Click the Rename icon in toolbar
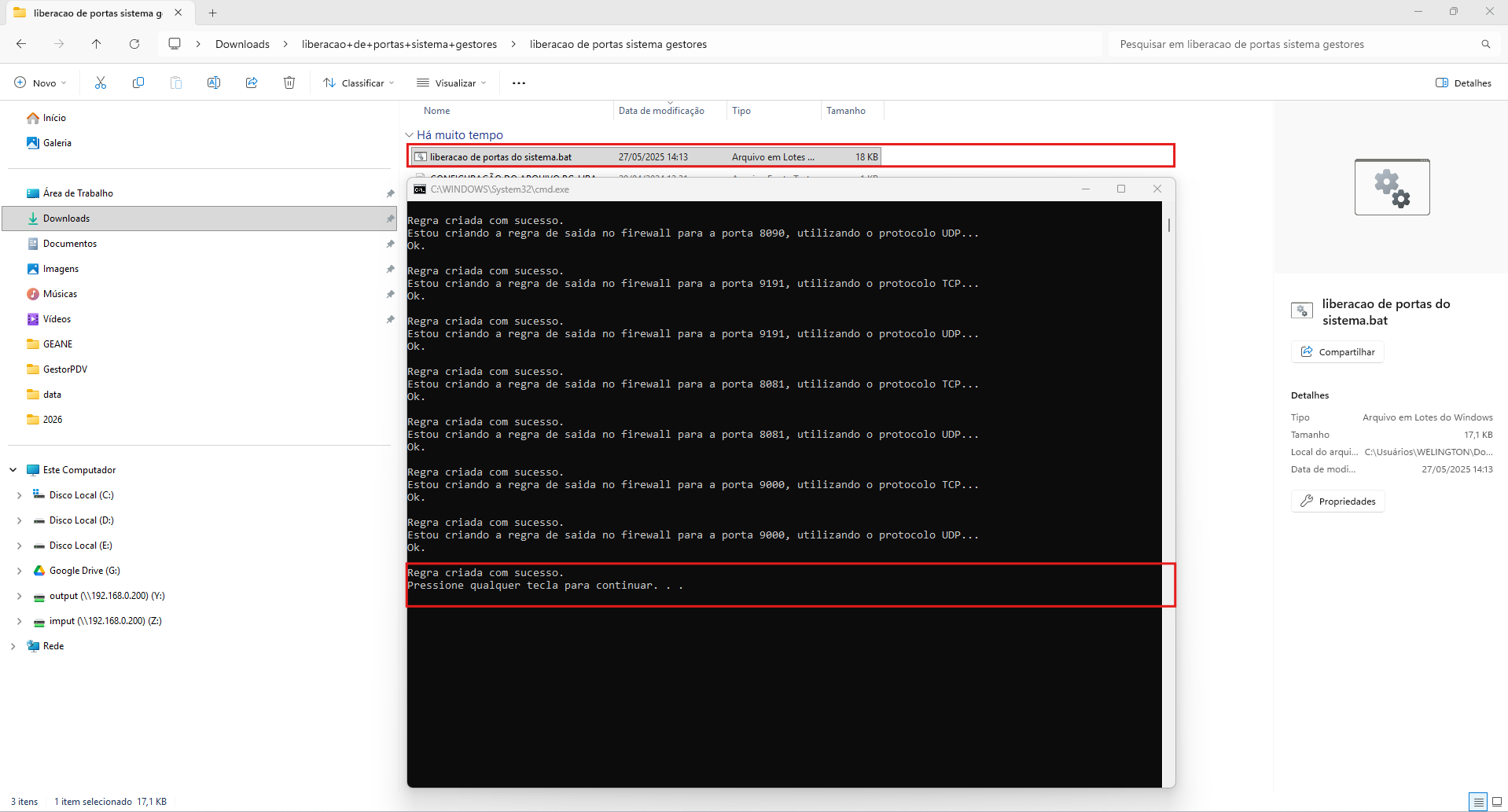 click(214, 83)
